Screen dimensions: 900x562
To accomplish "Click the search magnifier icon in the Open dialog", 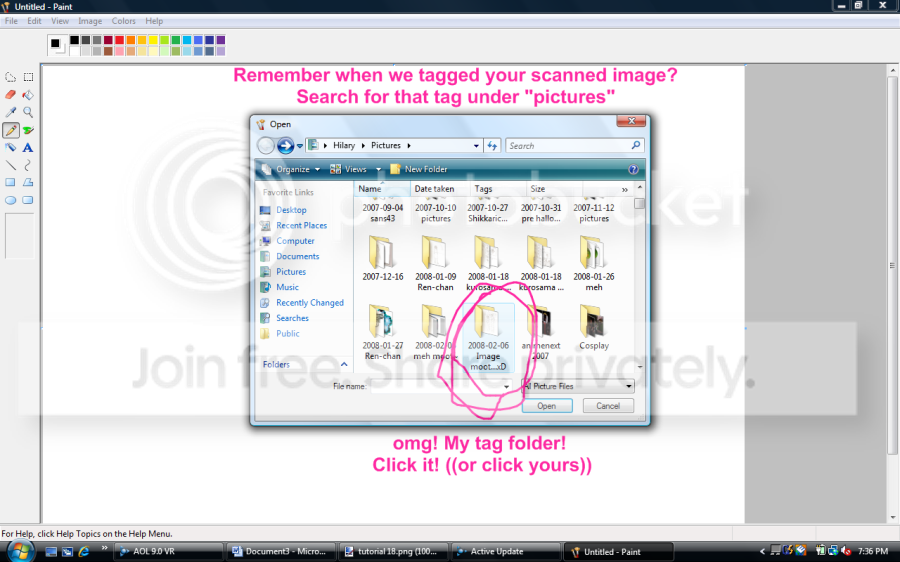I will tap(635, 146).
